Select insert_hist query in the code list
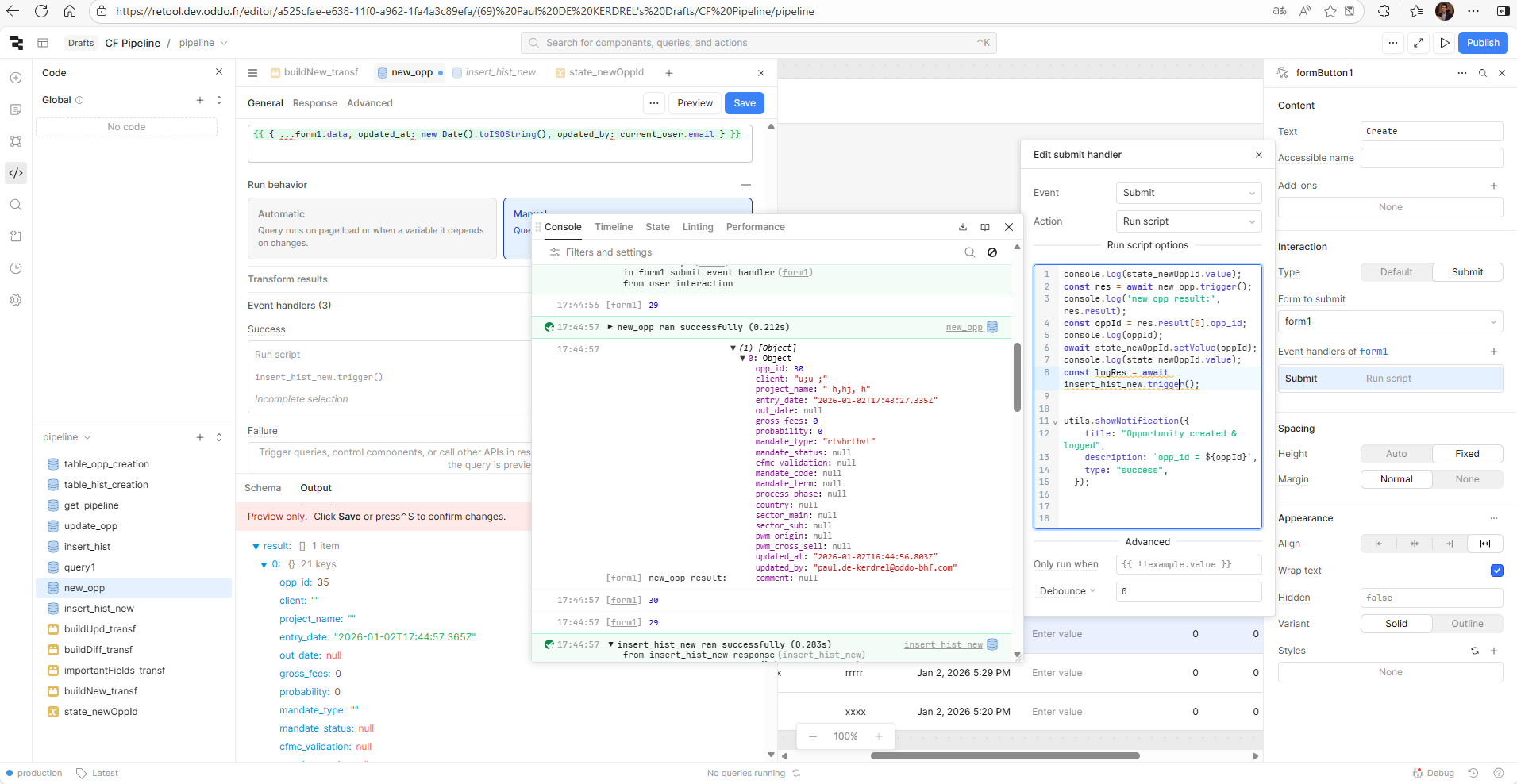This screenshot has height=784, width=1517. [87, 547]
